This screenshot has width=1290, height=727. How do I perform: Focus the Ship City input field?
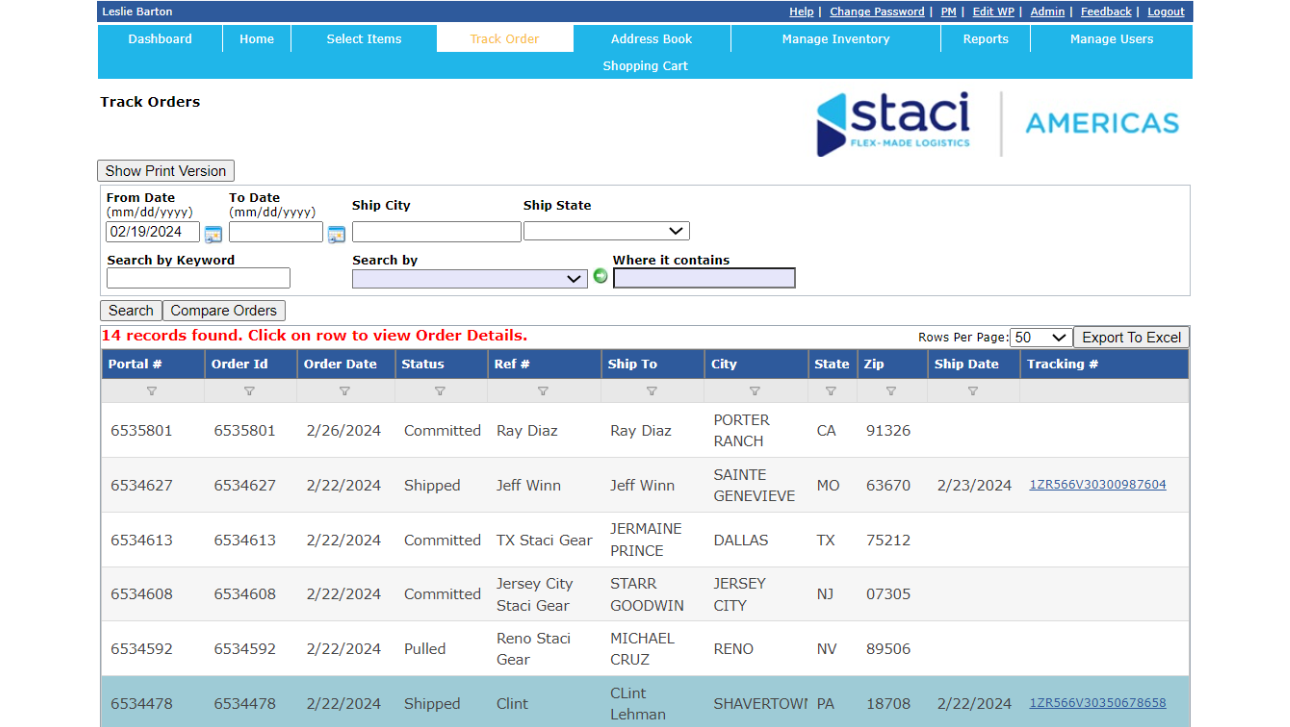(x=436, y=232)
